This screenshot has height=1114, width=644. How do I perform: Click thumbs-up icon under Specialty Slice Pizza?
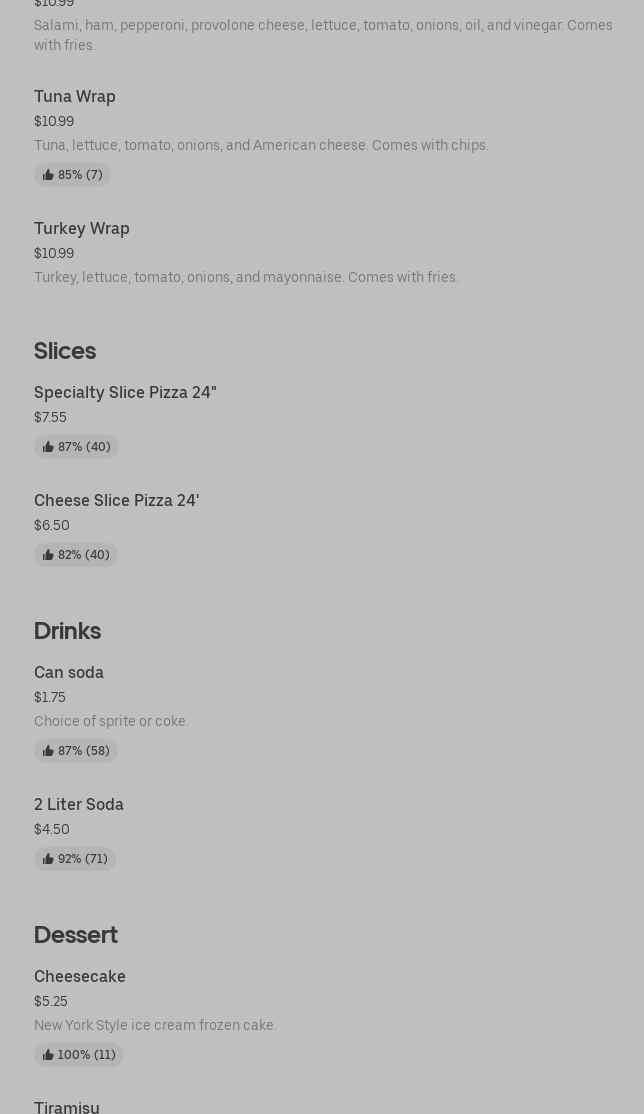[48, 447]
